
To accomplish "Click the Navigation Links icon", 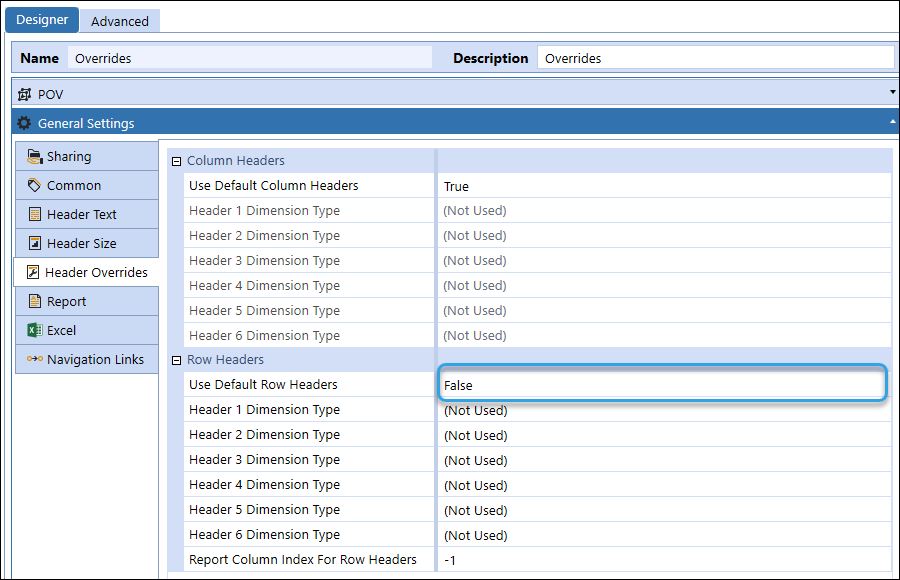I will pyautogui.click(x=35, y=359).
